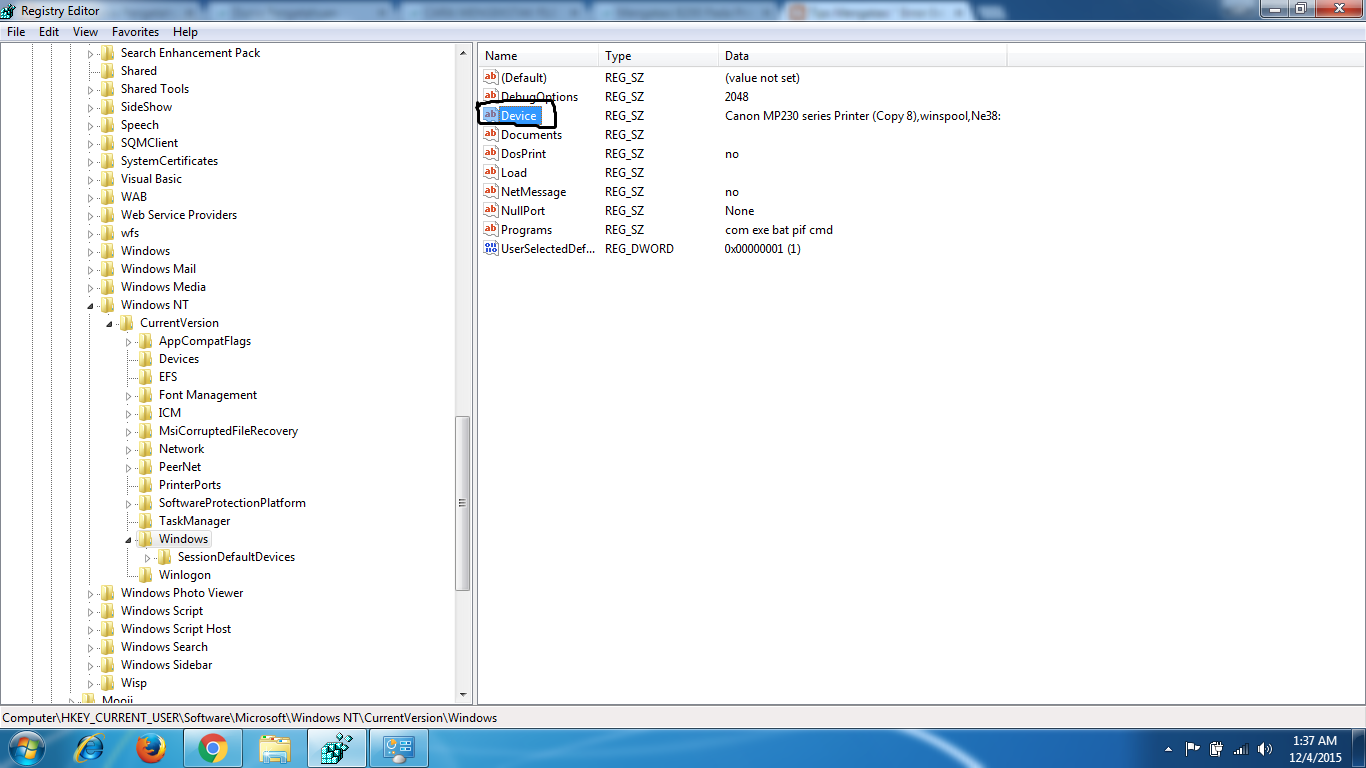Select the PeerNet key
The width and height of the screenshot is (1366, 768).
(180, 467)
